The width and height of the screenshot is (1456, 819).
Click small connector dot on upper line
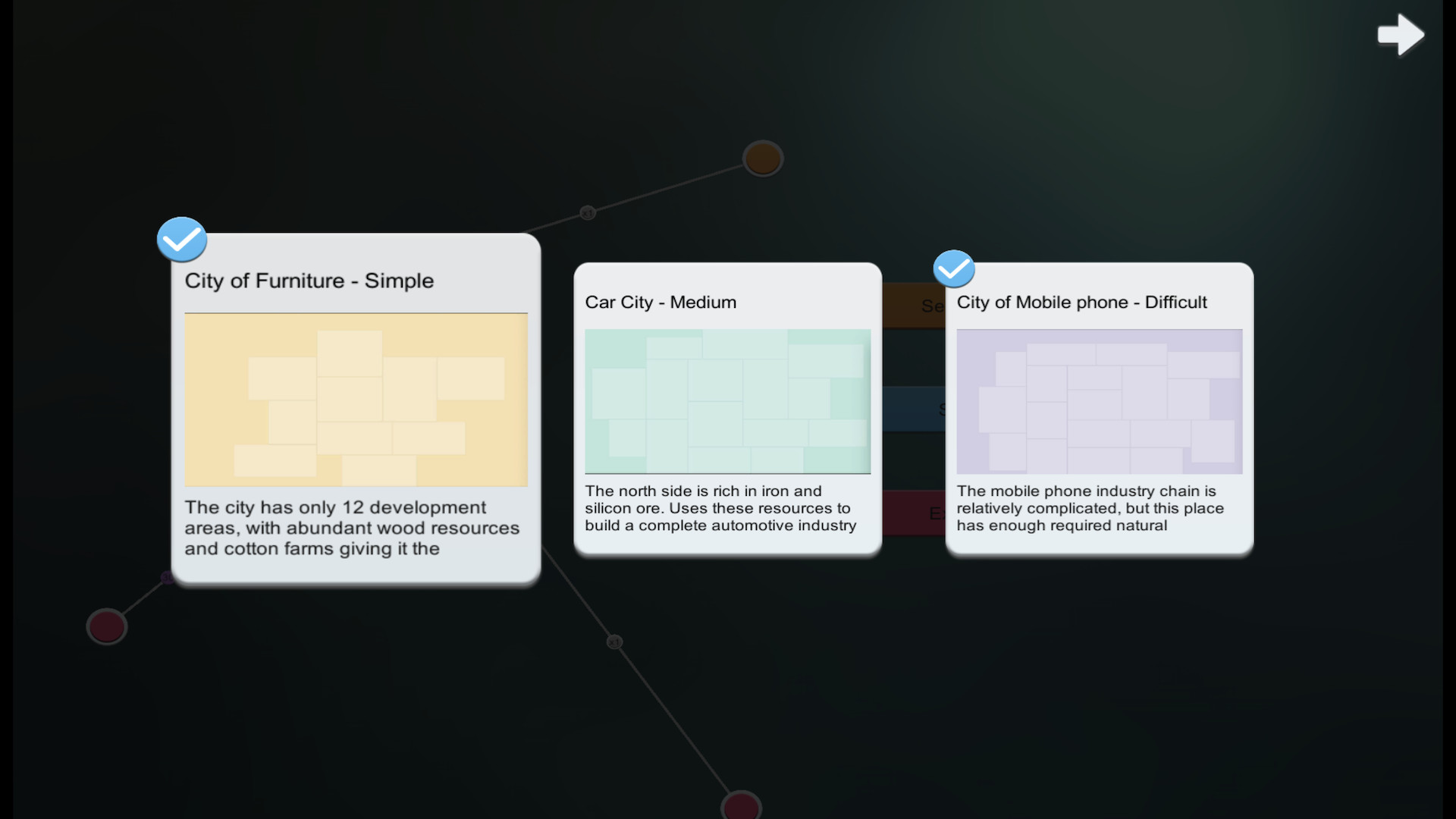pyautogui.click(x=588, y=213)
